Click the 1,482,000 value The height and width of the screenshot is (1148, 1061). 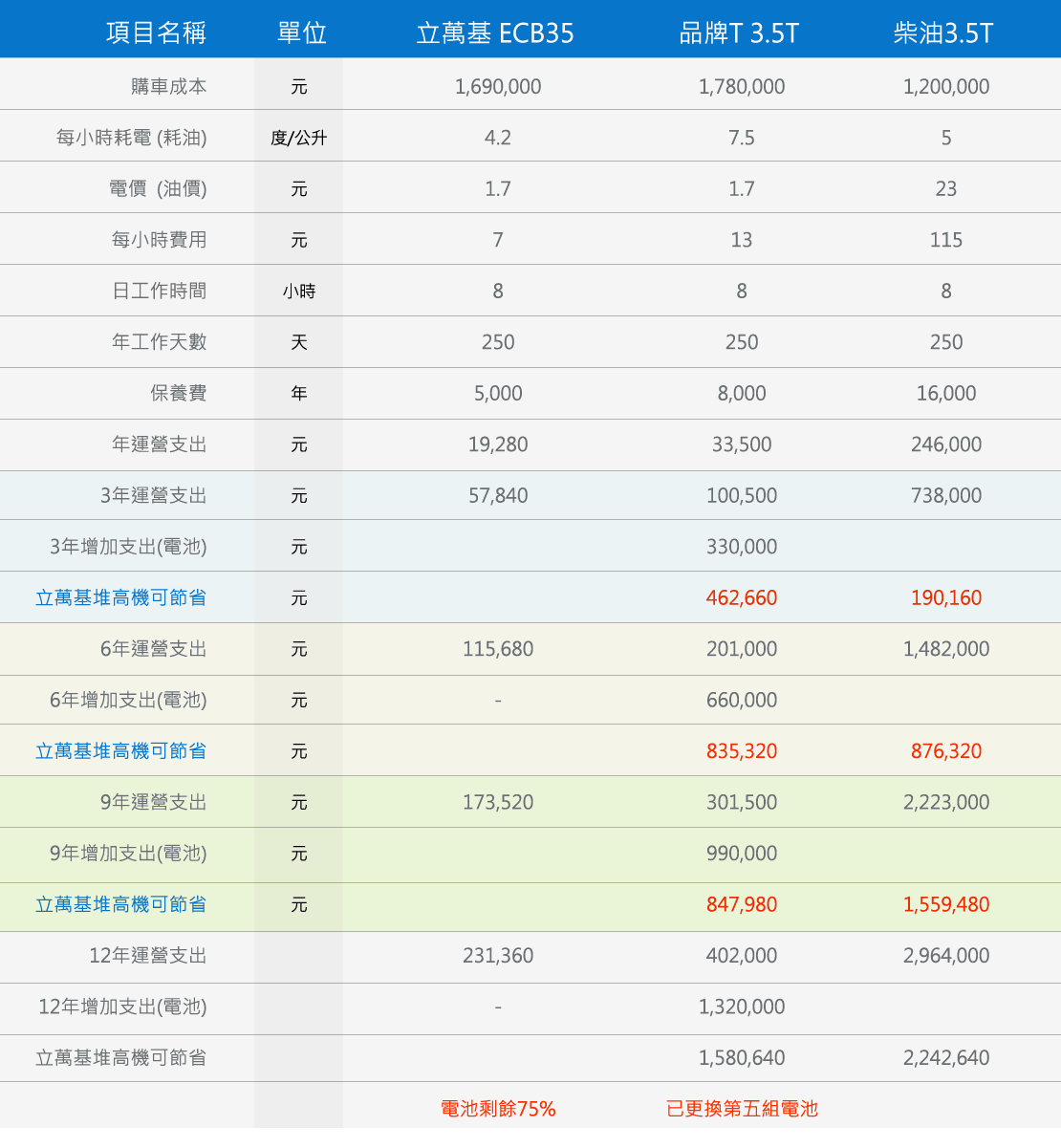coord(946,649)
